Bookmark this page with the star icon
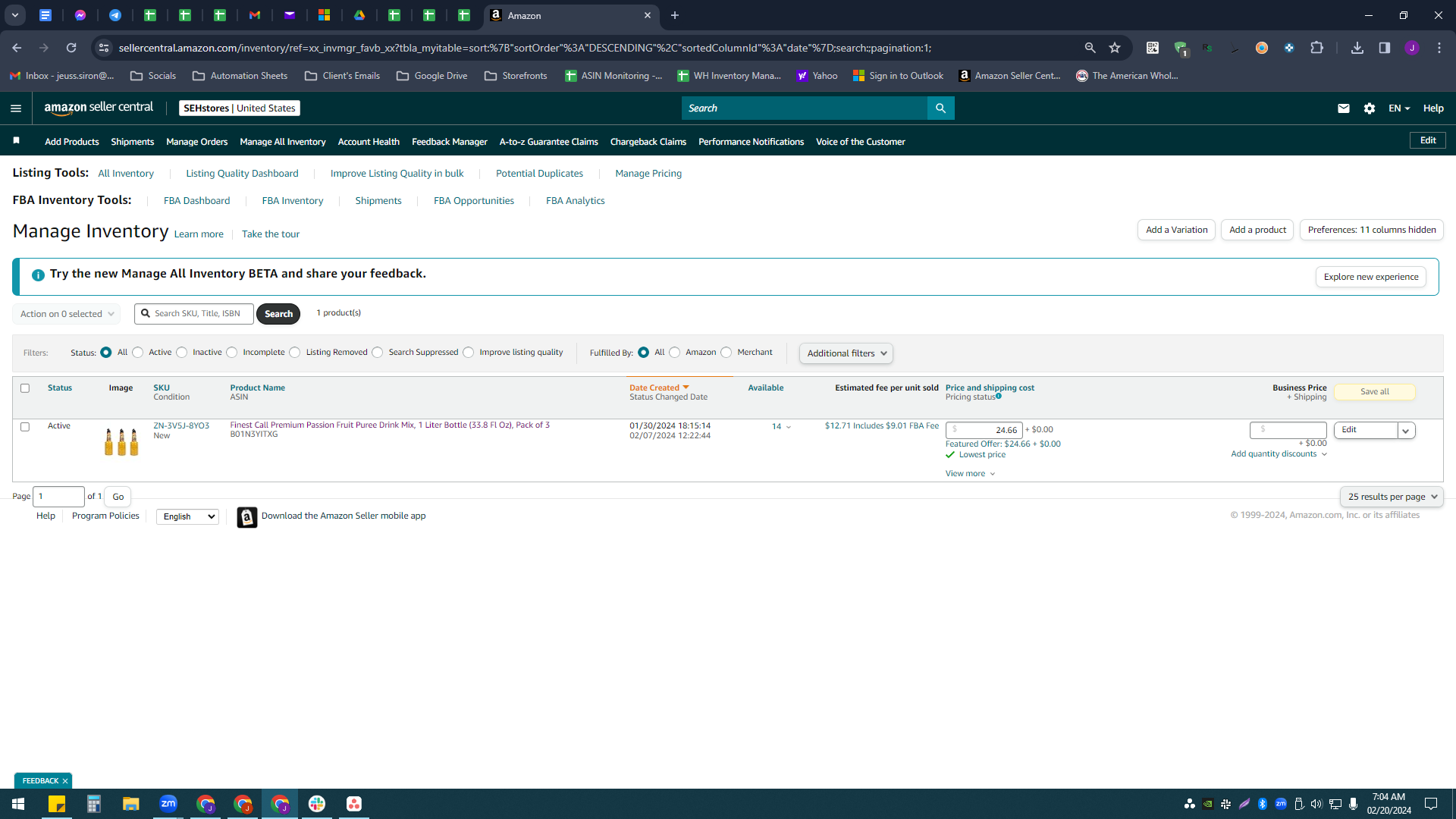This screenshot has width=1456, height=819. pos(1115,48)
